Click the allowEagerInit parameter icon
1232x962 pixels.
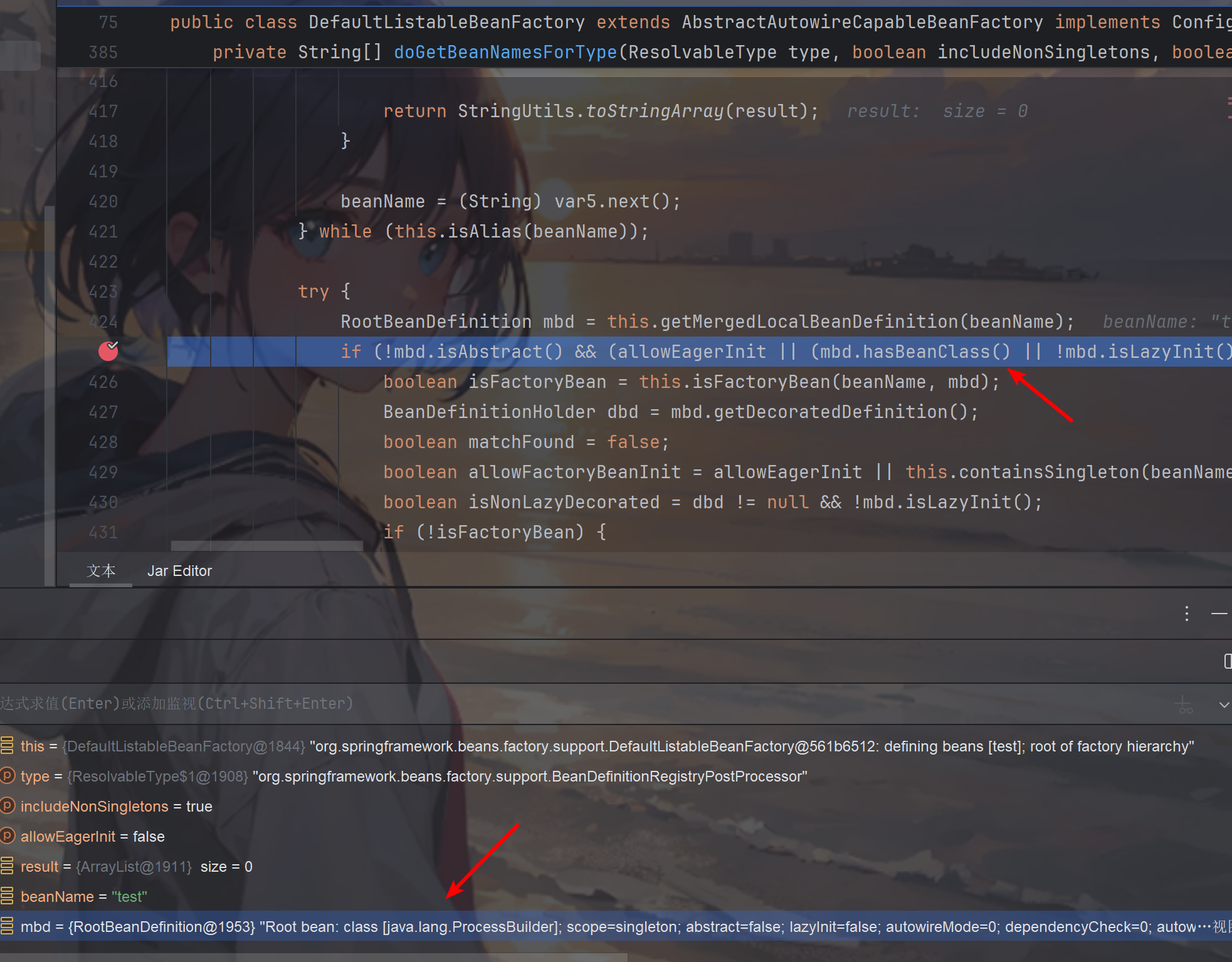click(x=7, y=836)
